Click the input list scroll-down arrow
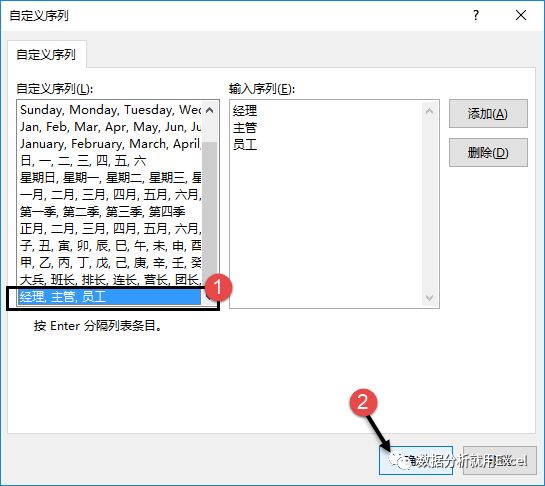The image size is (545, 486). [429, 298]
